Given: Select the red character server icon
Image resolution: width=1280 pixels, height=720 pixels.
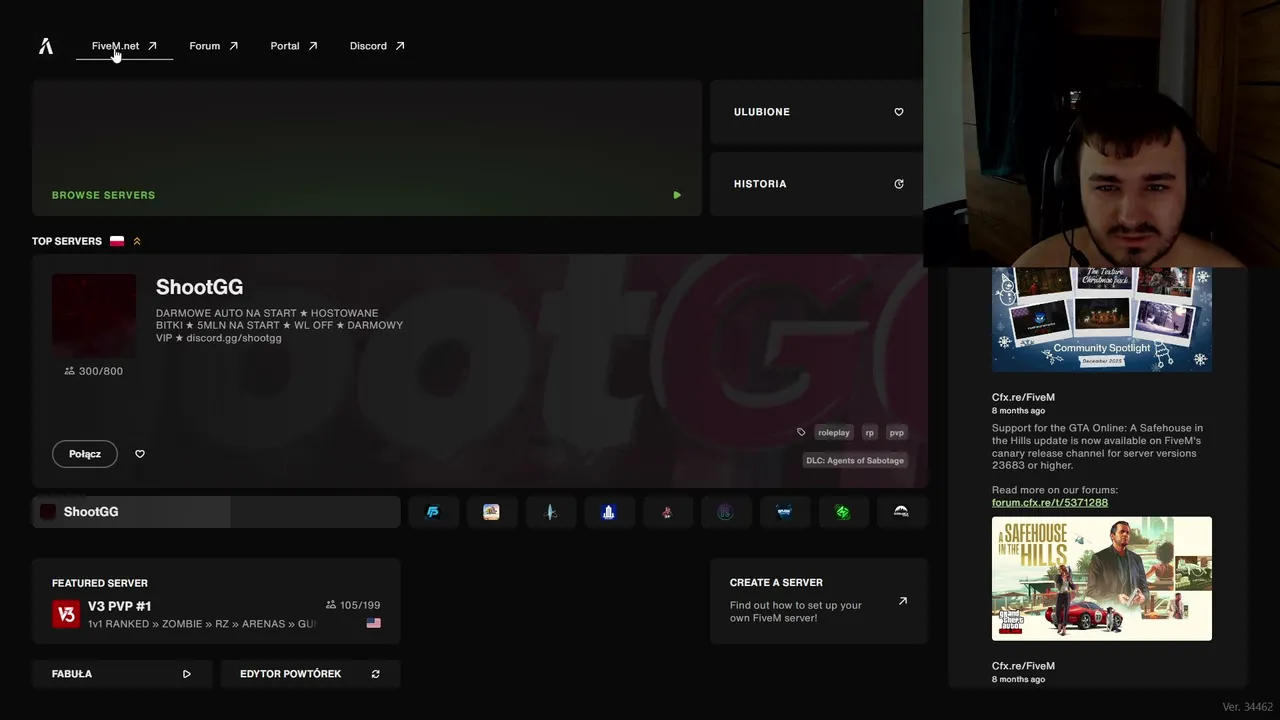Looking at the screenshot, I should tap(667, 512).
